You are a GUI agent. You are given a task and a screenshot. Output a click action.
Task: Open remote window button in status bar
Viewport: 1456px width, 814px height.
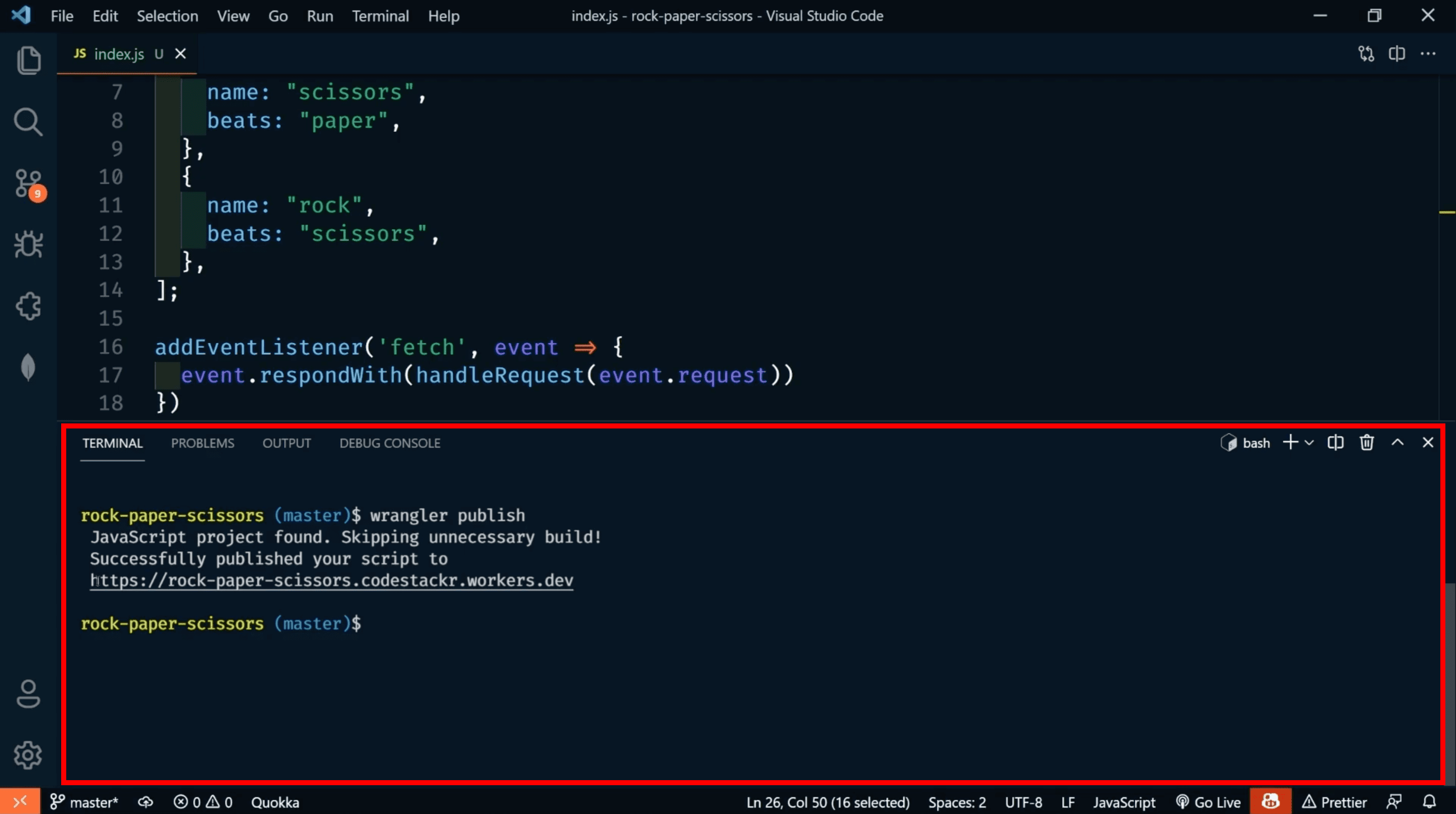pos(20,801)
